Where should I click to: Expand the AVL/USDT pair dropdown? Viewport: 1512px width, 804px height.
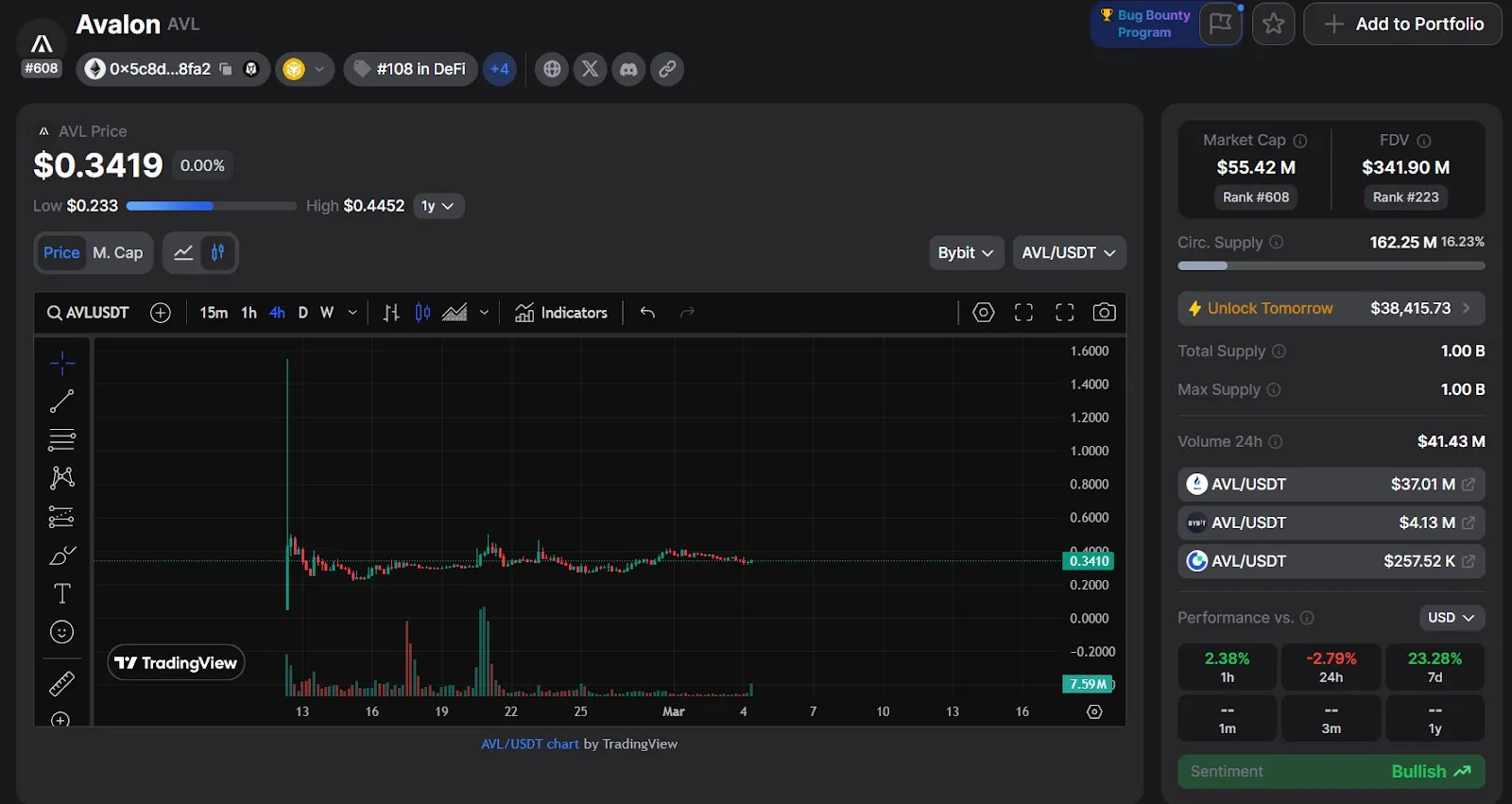click(x=1068, y=252)
